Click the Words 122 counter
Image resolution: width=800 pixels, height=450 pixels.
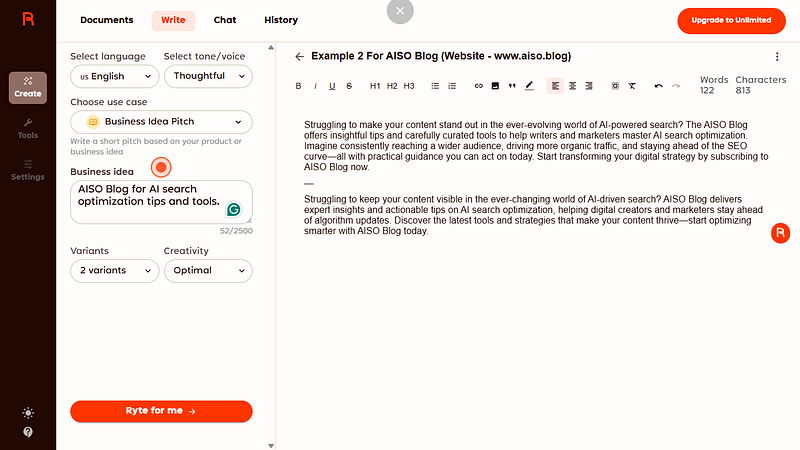[x=714, y=85]
